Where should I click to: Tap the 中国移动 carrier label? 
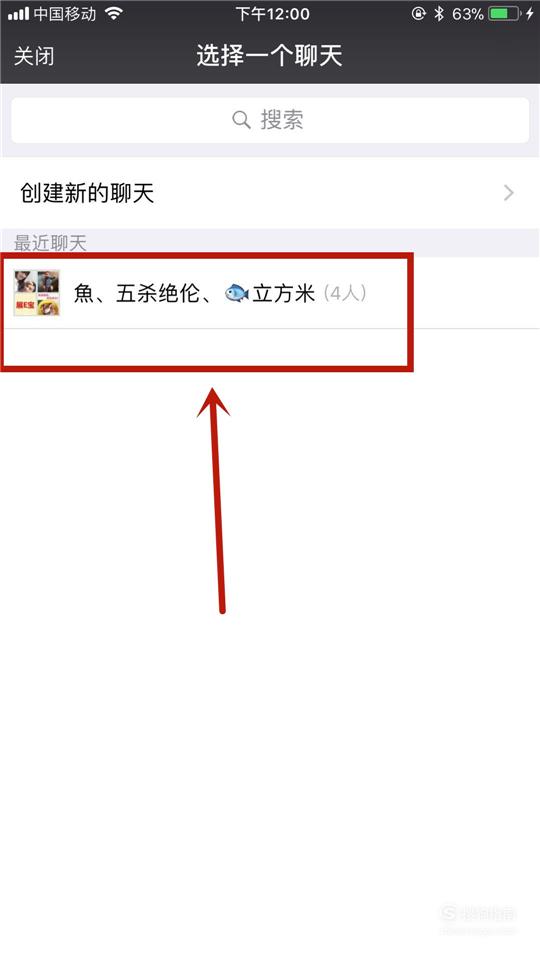pos(65,13)
